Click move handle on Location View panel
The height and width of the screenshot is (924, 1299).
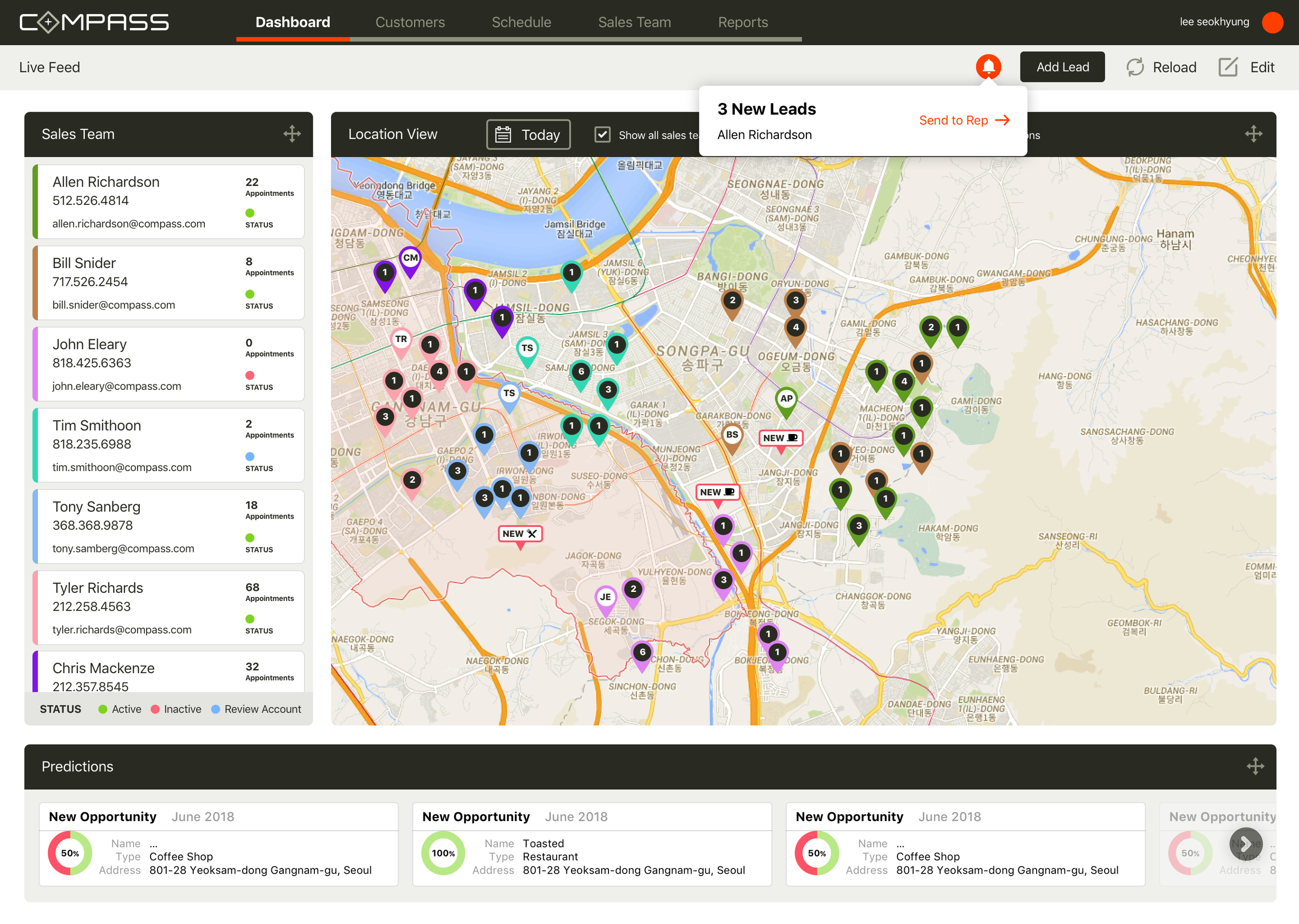pos(1253,134)
